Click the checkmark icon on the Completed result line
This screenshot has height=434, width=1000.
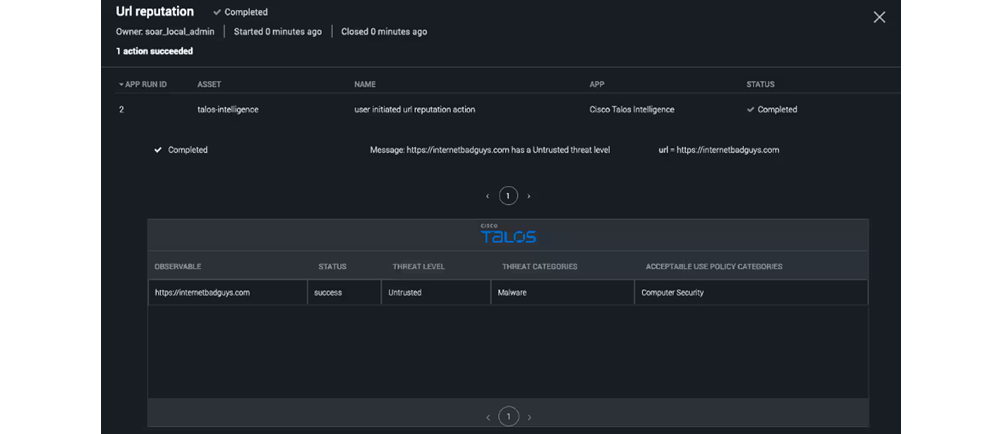pyautogui.click(x=158, y=150)
